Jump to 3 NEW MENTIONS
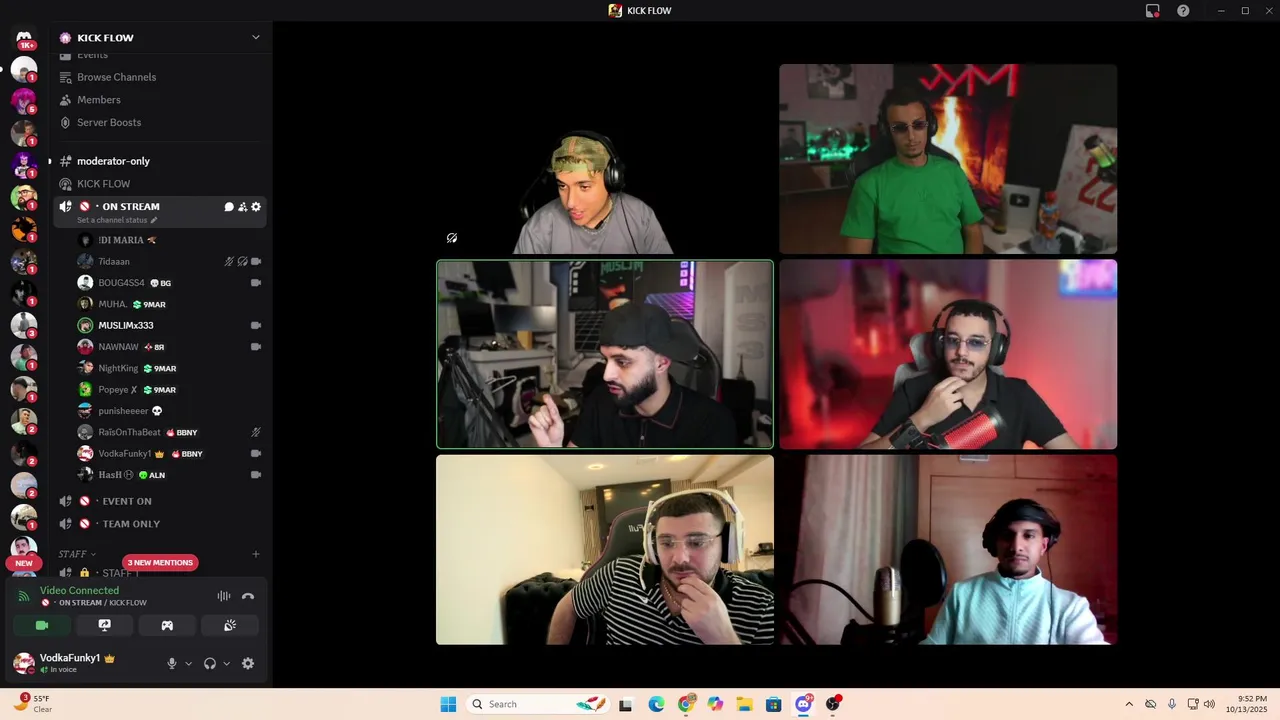 point(160,563)
